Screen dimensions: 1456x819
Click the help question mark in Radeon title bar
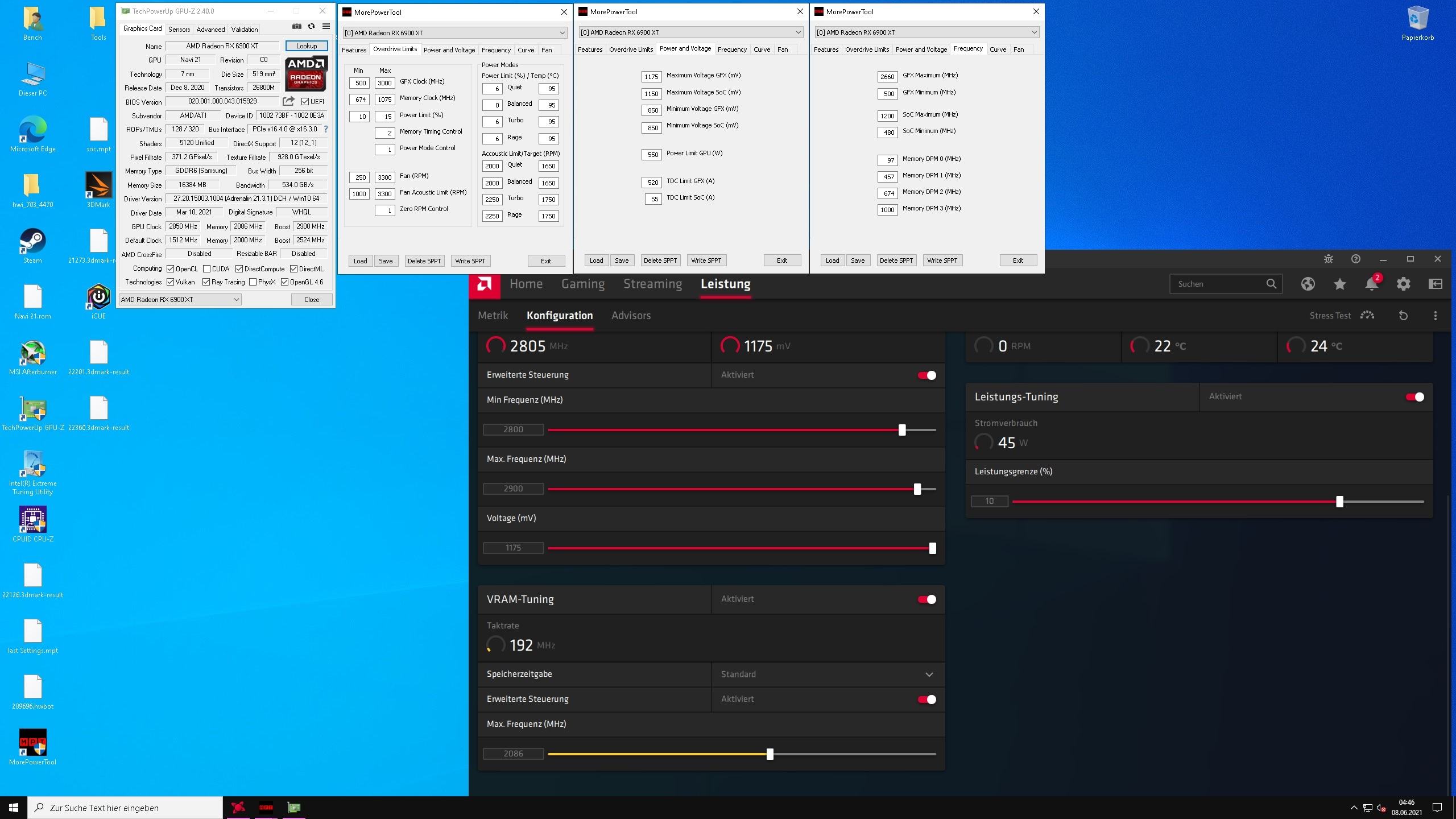1355,259
